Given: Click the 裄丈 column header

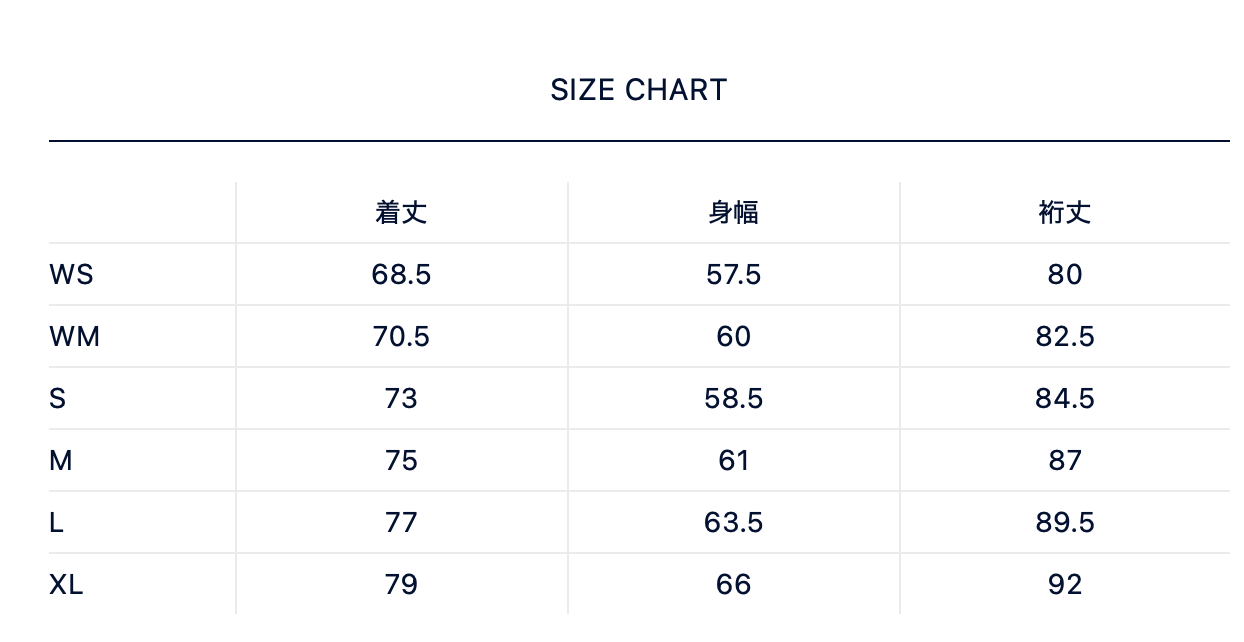Looking at the screenshot, I should tap(1064, 212).
